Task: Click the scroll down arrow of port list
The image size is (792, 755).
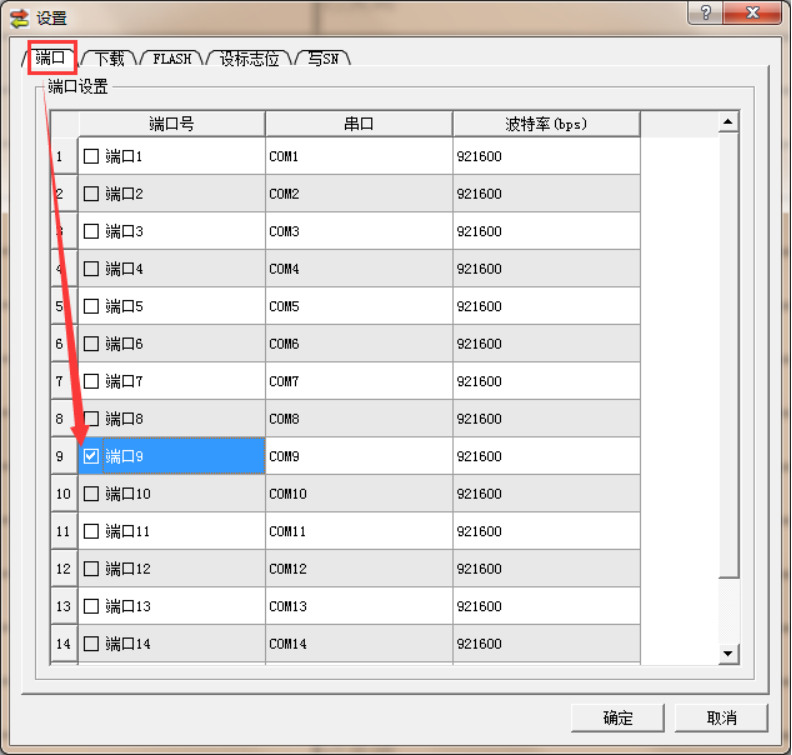Action: point(729,653)
